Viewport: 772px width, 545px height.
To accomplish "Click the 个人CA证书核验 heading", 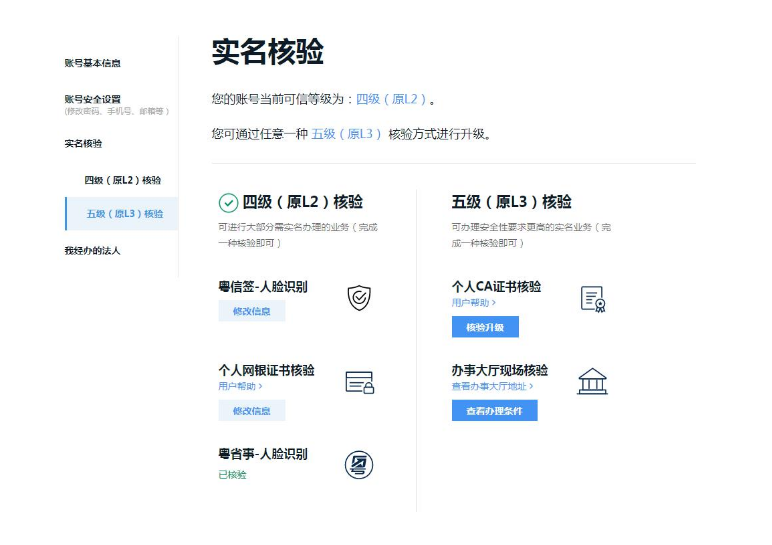I will 496,287.
